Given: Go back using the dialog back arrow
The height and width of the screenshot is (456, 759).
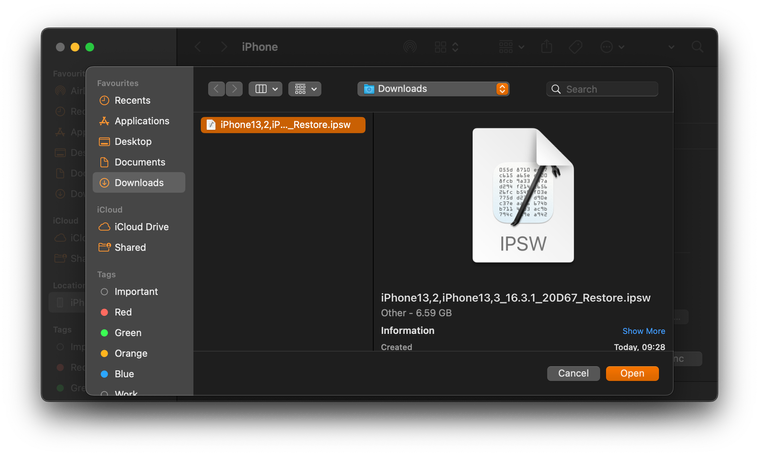Looking at the screenshot, I should click(x=216, y=89).
